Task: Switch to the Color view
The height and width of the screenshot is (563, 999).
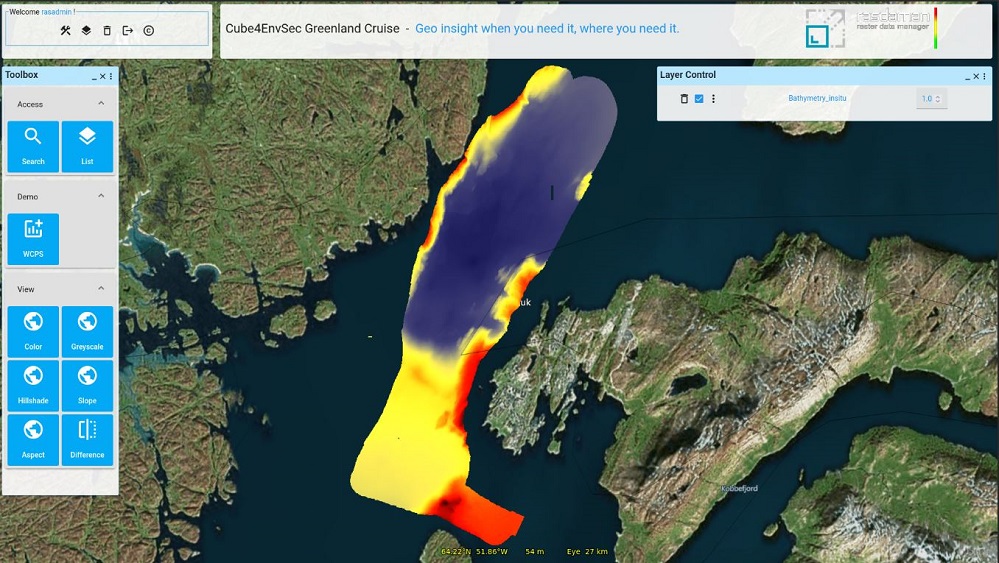Action: [33, 331]
